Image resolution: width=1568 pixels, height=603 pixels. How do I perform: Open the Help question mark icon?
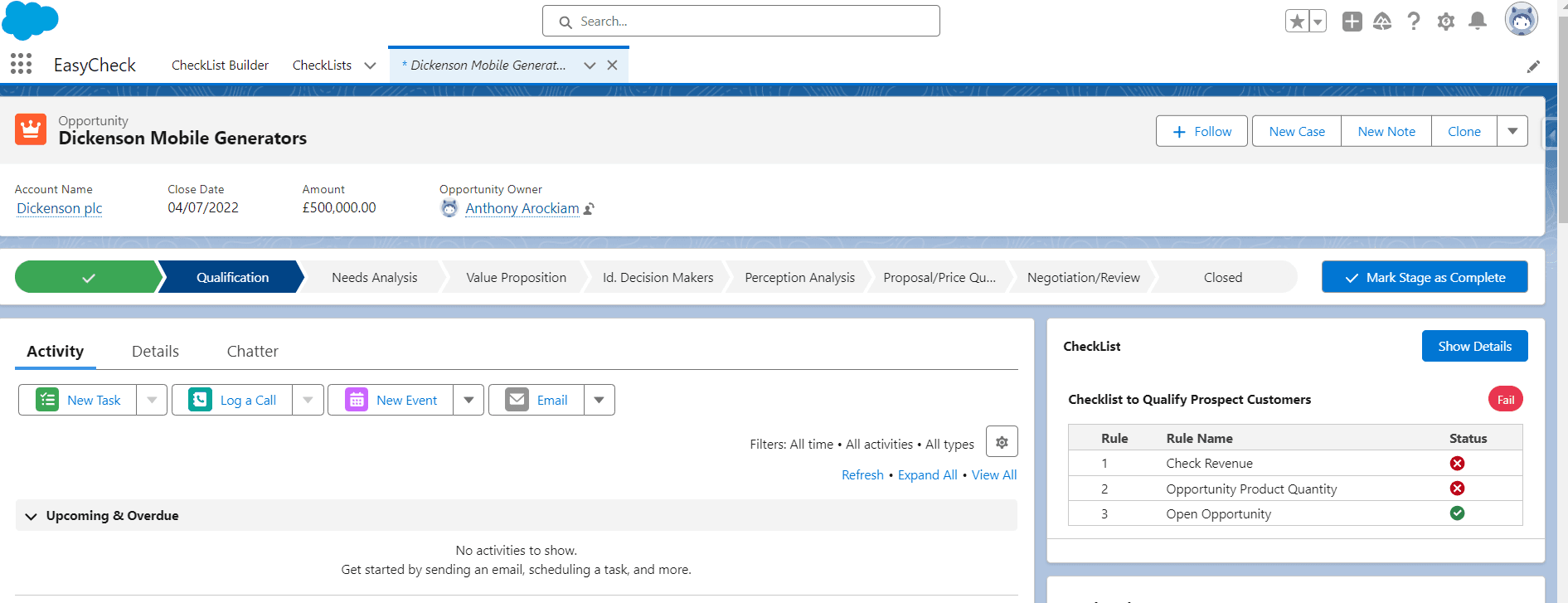click(x=1414, y=22)
